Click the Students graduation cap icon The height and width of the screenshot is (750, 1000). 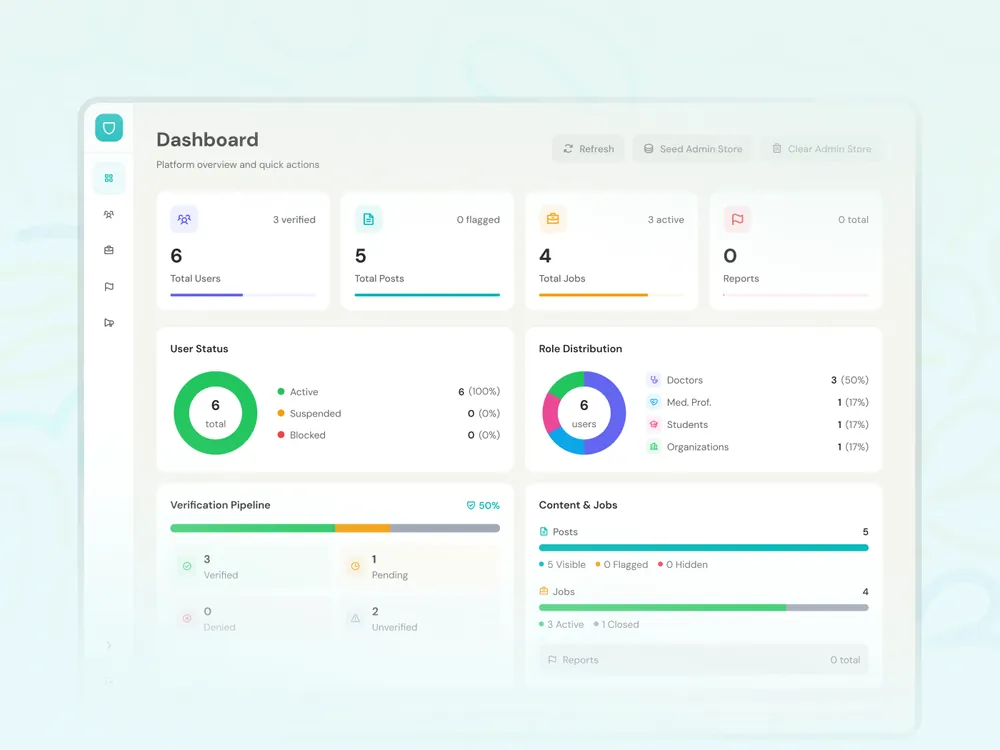point(654,425)
